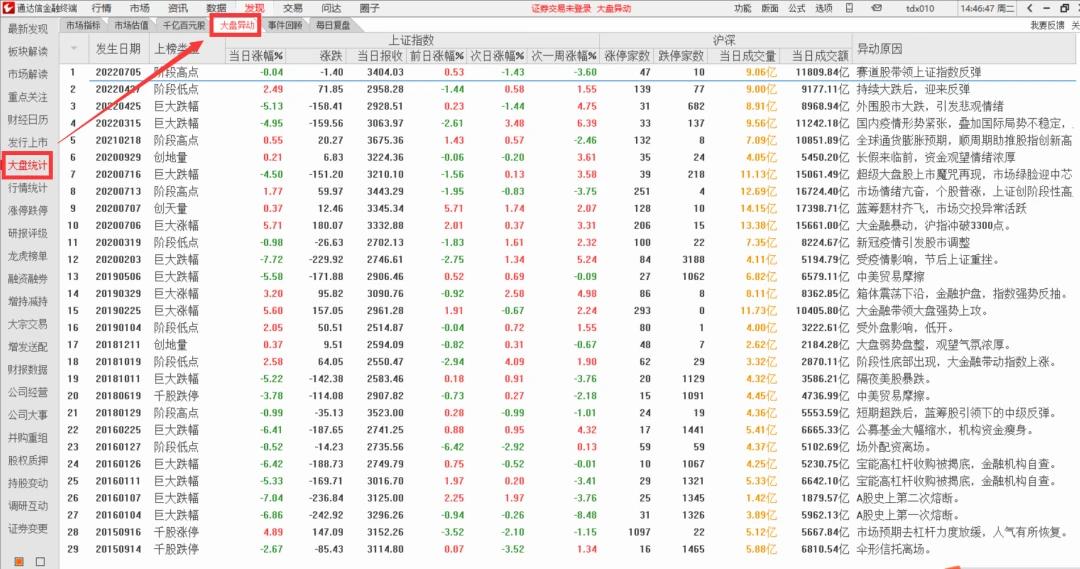Viewport: 1080px width, 569px height.
Task: Select 持股变动 in the sidebar
Action: pos(28,484)
